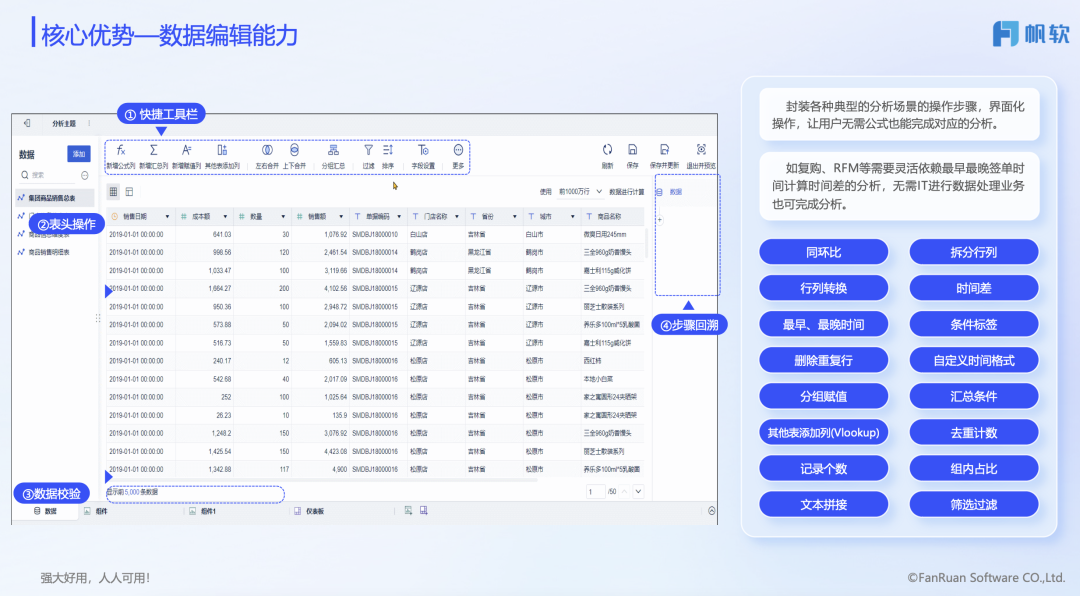Click the 641.03 cost cell
Image resolution: width=1080 pixels, height=596 pixels.
click(205, 235)
